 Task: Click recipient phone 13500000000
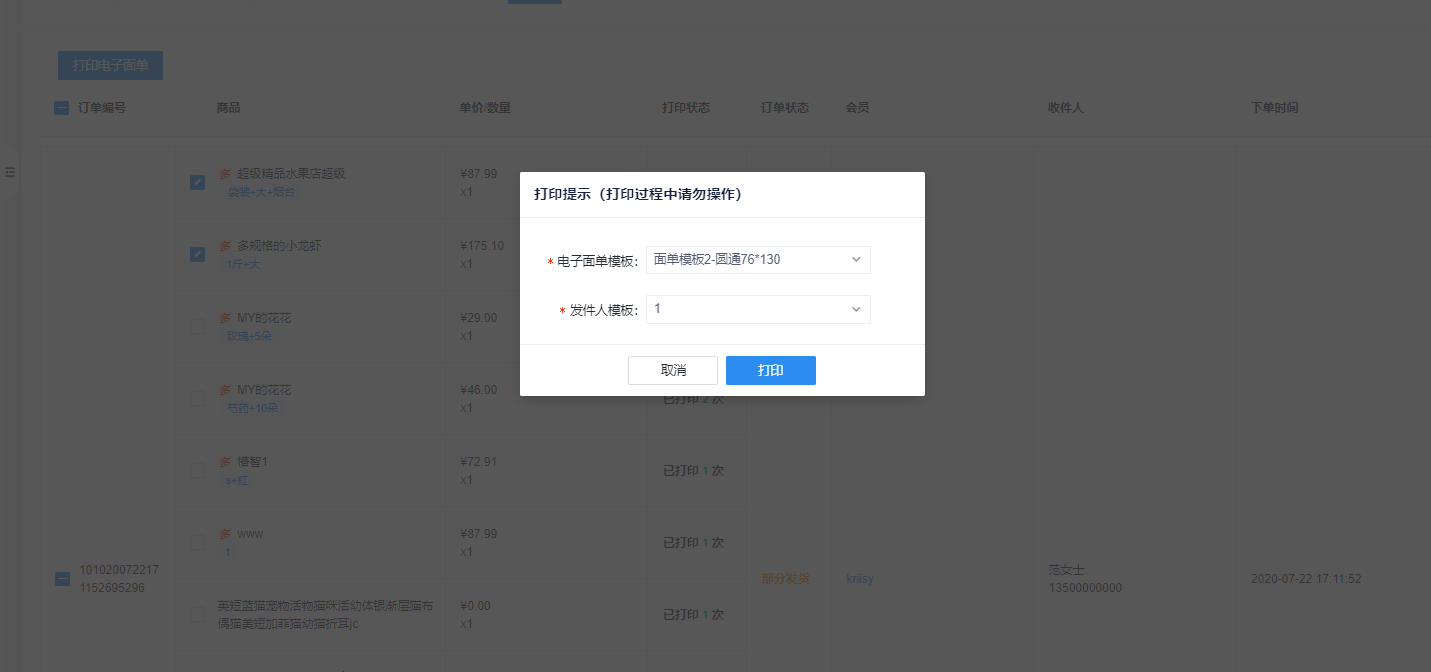(1085, 588)
